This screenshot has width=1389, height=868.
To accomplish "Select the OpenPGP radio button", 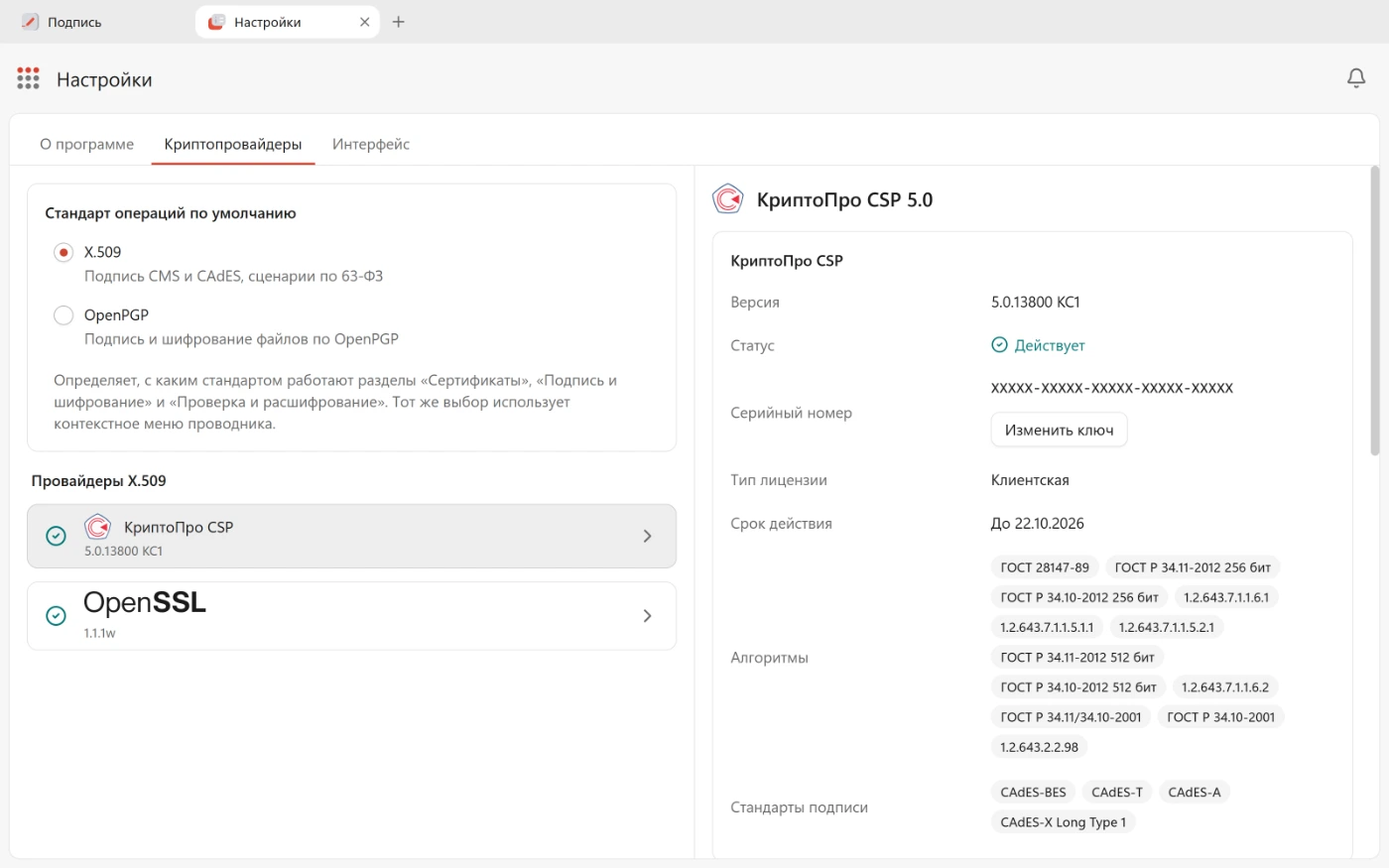I will [63, 315].
